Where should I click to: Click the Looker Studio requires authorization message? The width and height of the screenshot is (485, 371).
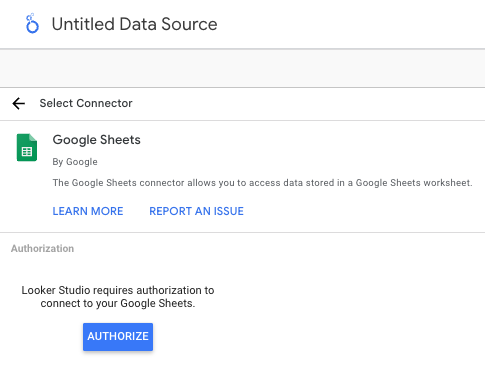click(118, 297)
